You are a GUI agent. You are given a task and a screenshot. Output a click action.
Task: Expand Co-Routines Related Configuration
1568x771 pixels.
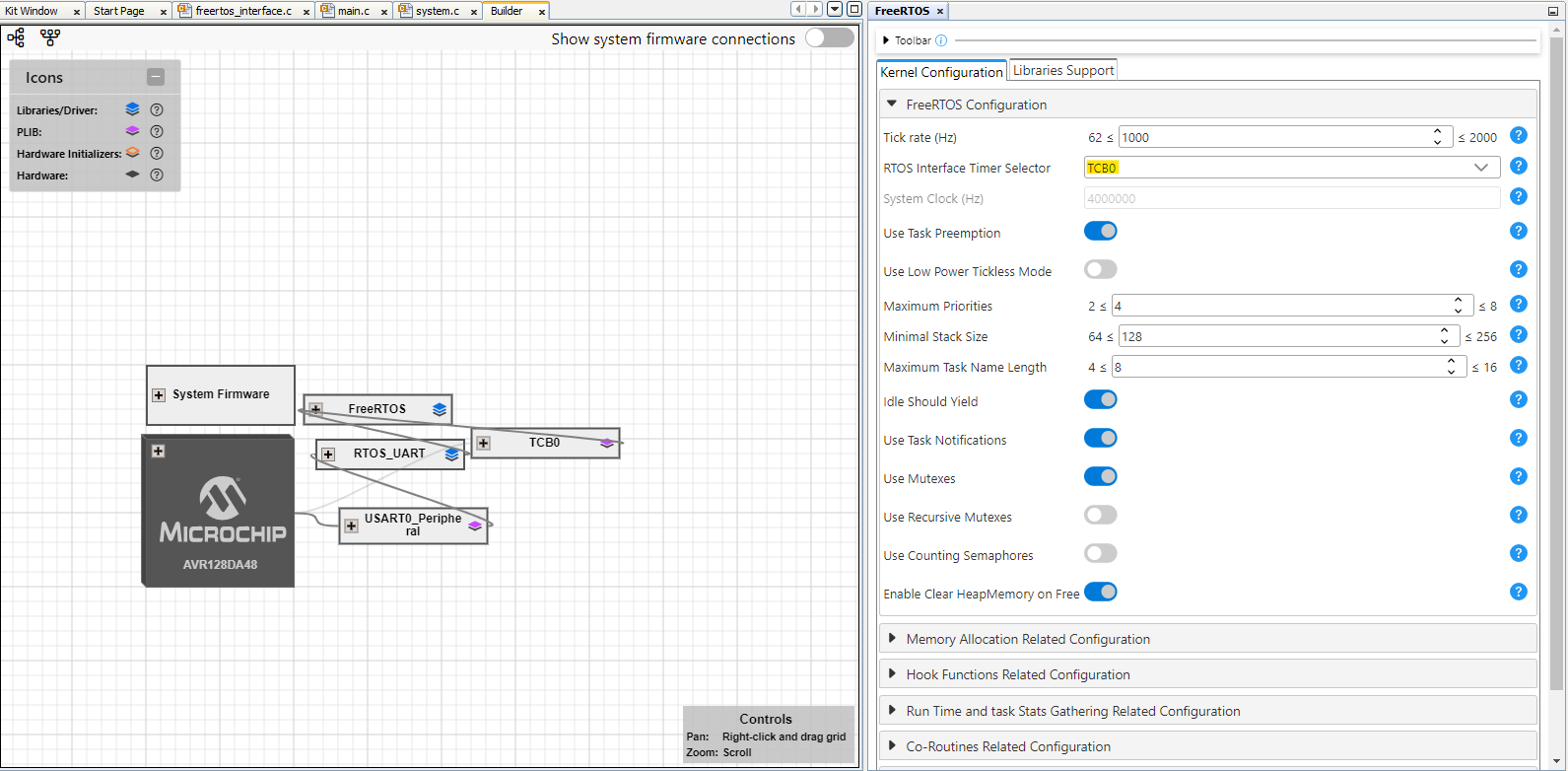coord(892,745)
